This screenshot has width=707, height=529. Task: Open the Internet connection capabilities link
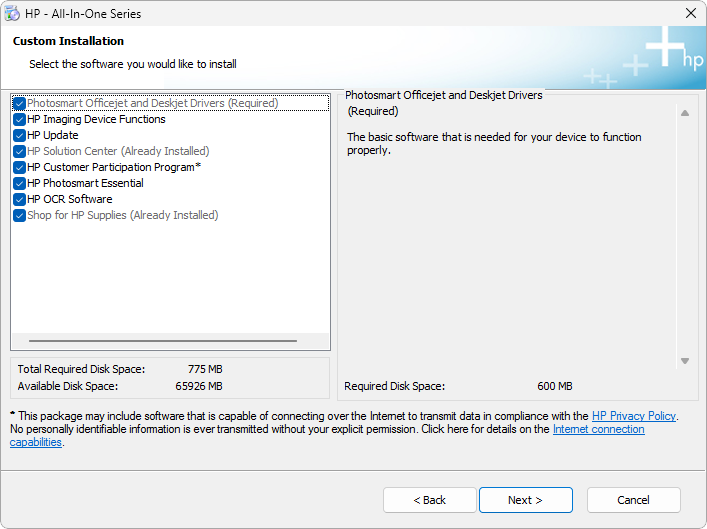pyautogui.click(x=598, y=429)
